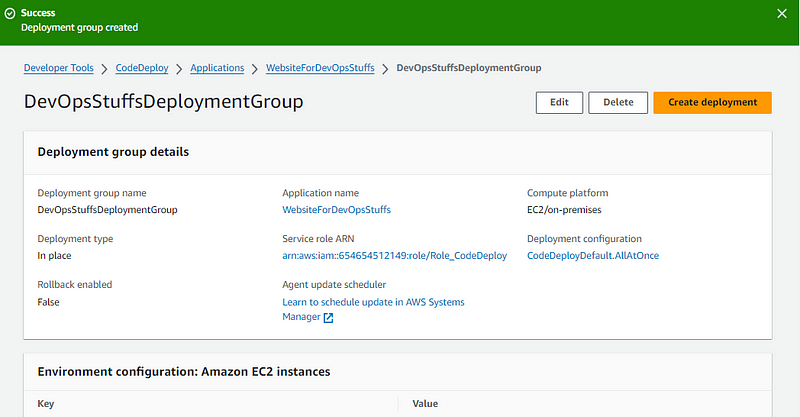Go to Developer Tools breadcrumb
This screenshot has height=417, width=800.
59,68
